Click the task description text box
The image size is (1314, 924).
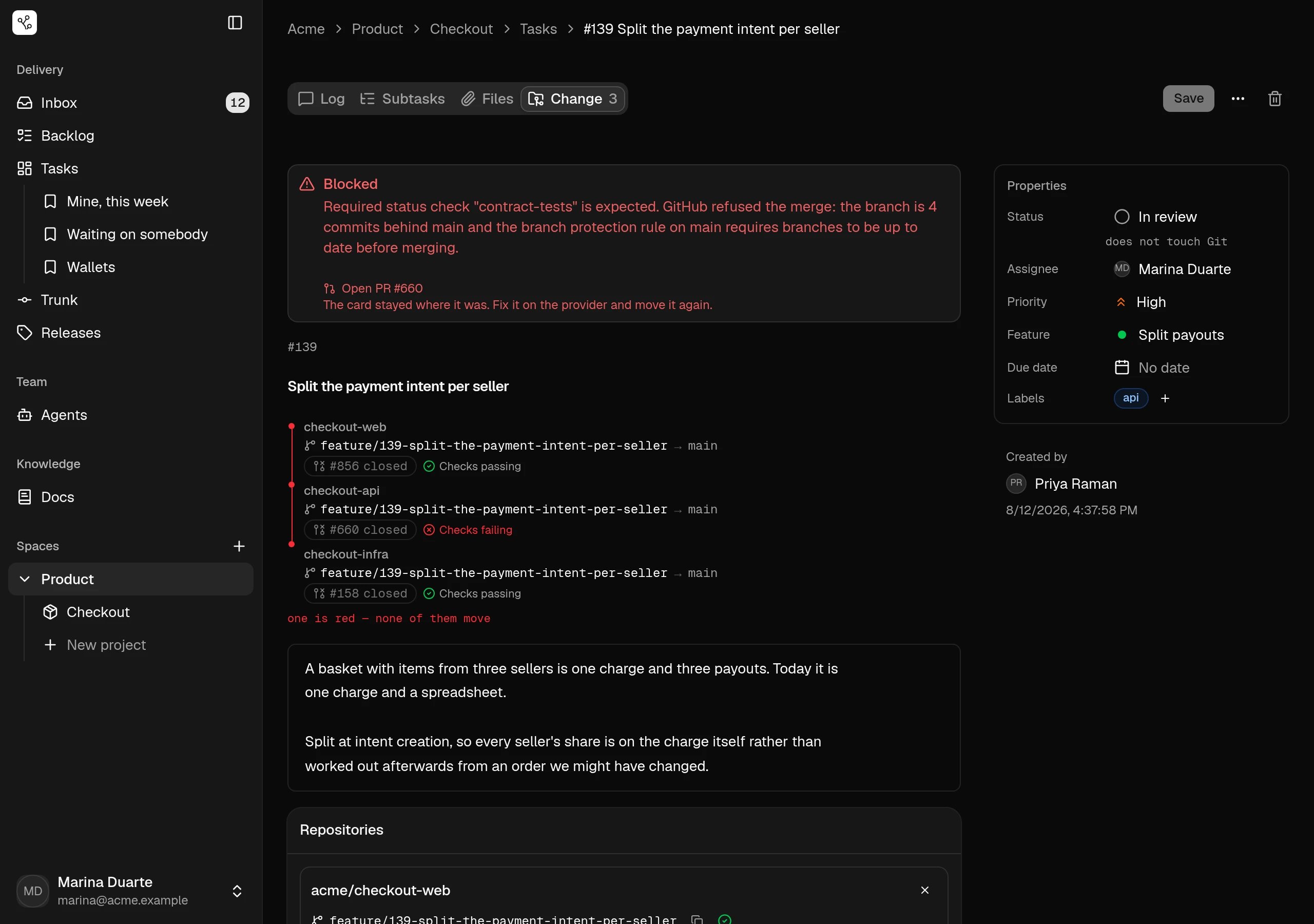pos(624,717)
